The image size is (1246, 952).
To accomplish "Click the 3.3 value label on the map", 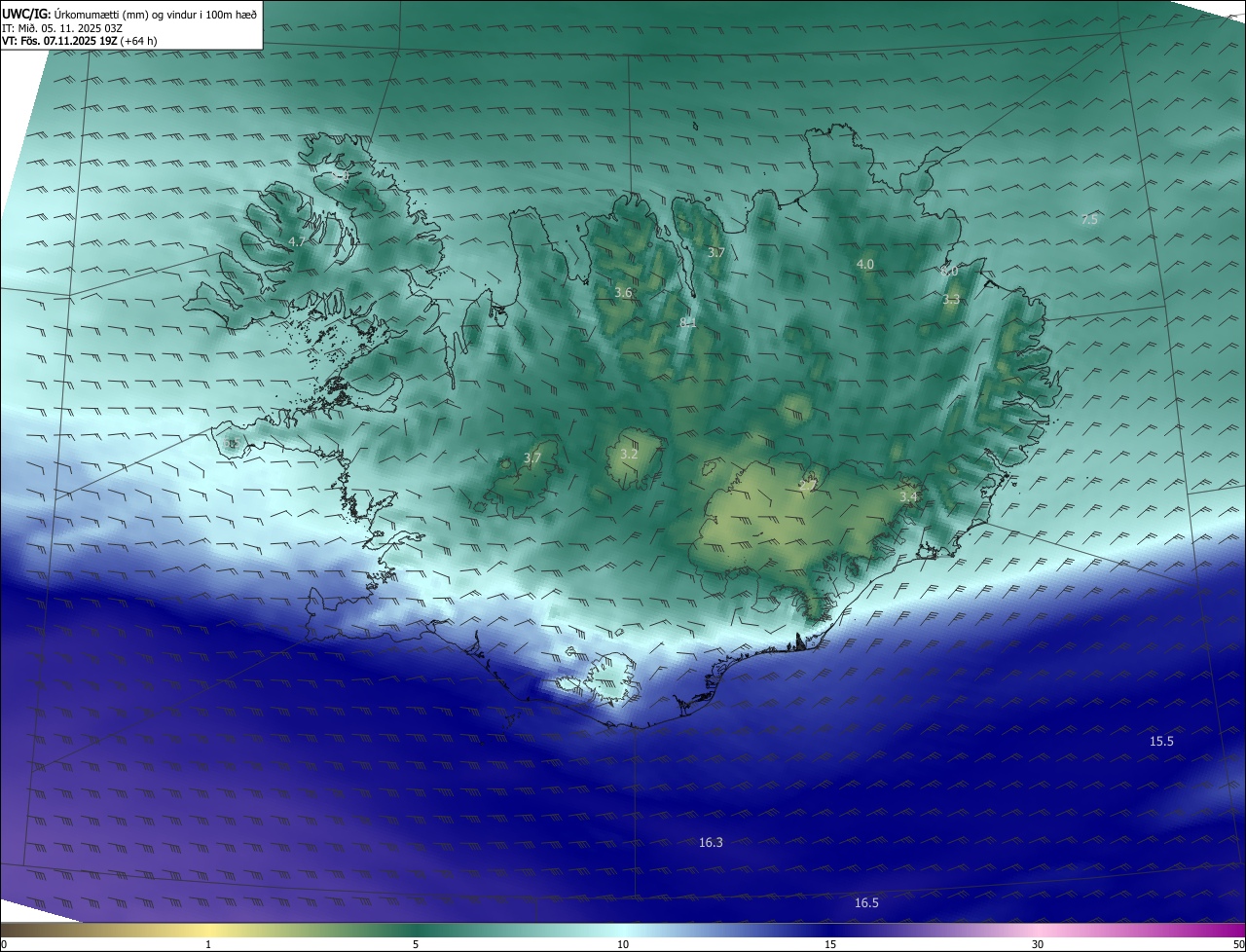I will [951, 300].
